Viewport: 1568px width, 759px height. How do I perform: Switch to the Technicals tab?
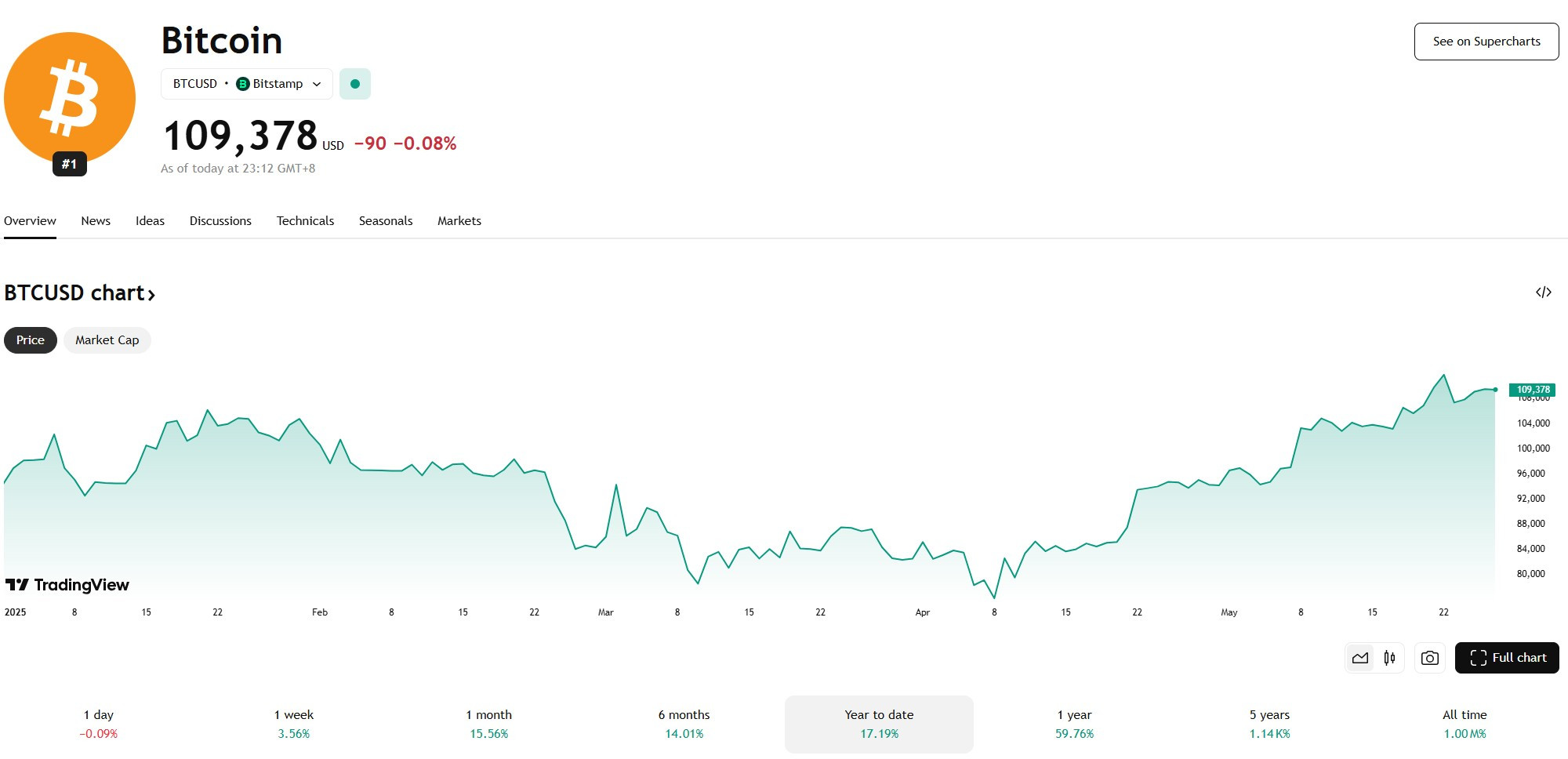tap(305, 221)
